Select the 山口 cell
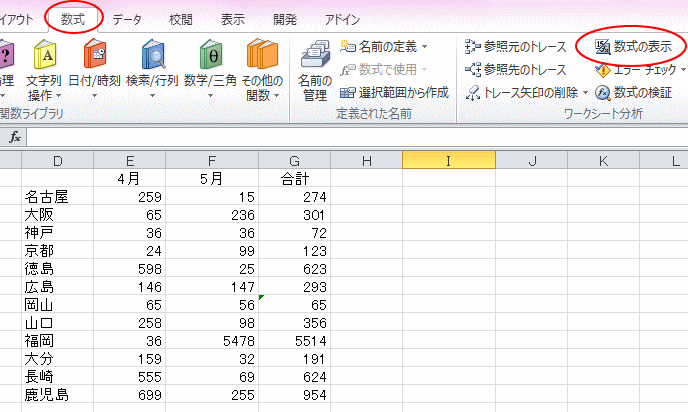Viewport: 688px width, 412px height. [57, 322]
